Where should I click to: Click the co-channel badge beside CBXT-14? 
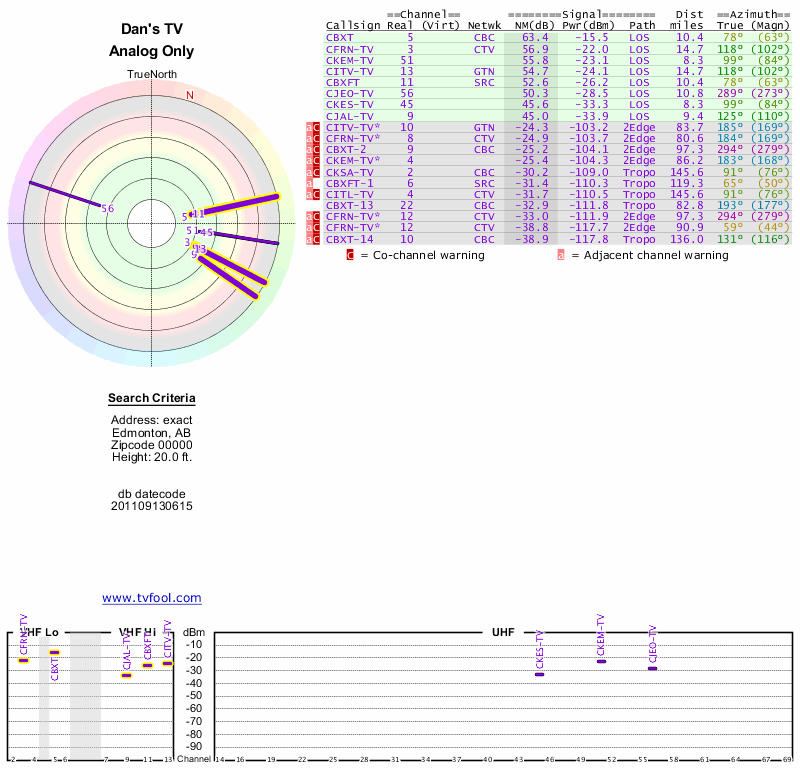(x=316, y=239)
